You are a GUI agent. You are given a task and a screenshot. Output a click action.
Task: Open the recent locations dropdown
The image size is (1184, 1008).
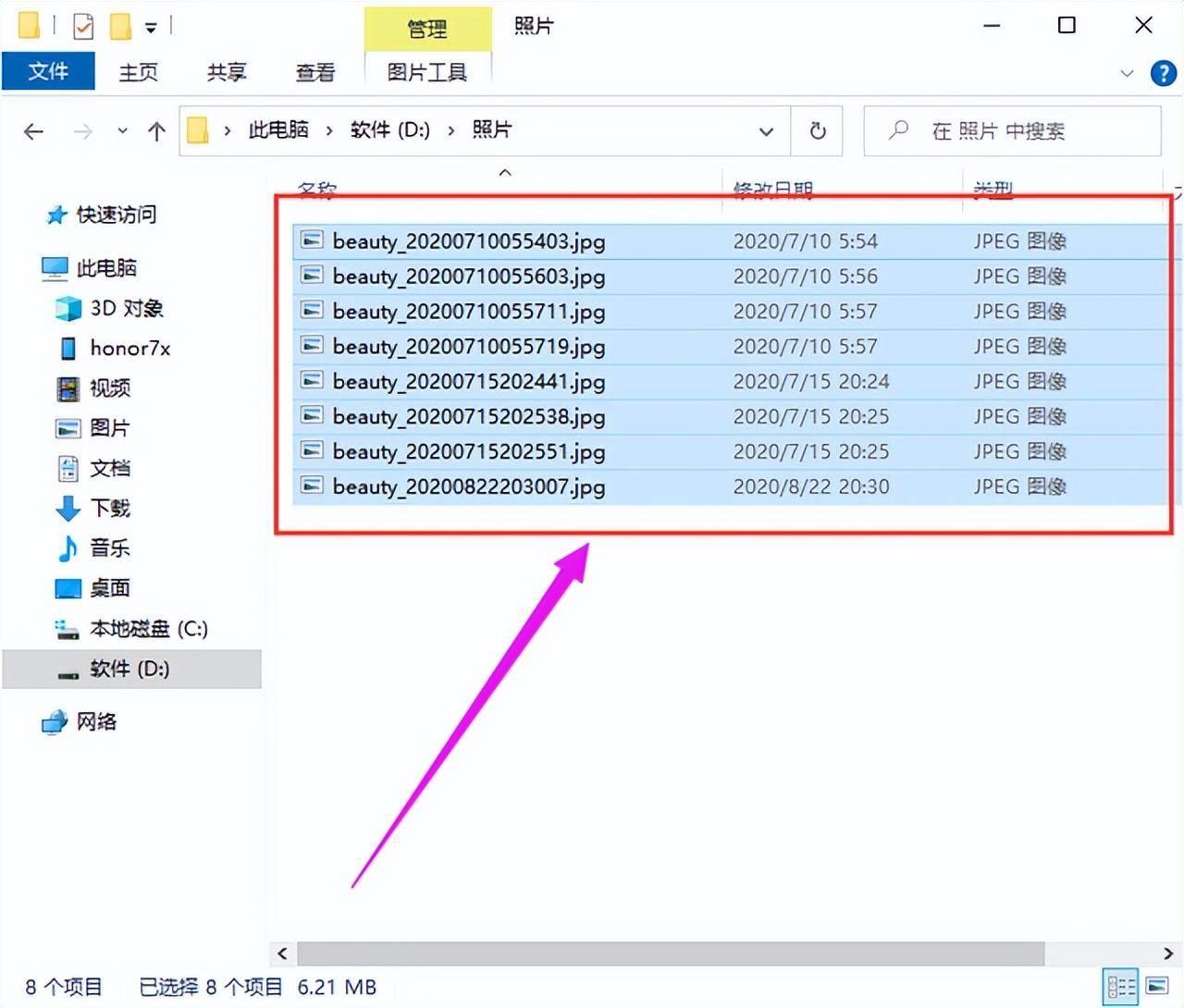122,131
